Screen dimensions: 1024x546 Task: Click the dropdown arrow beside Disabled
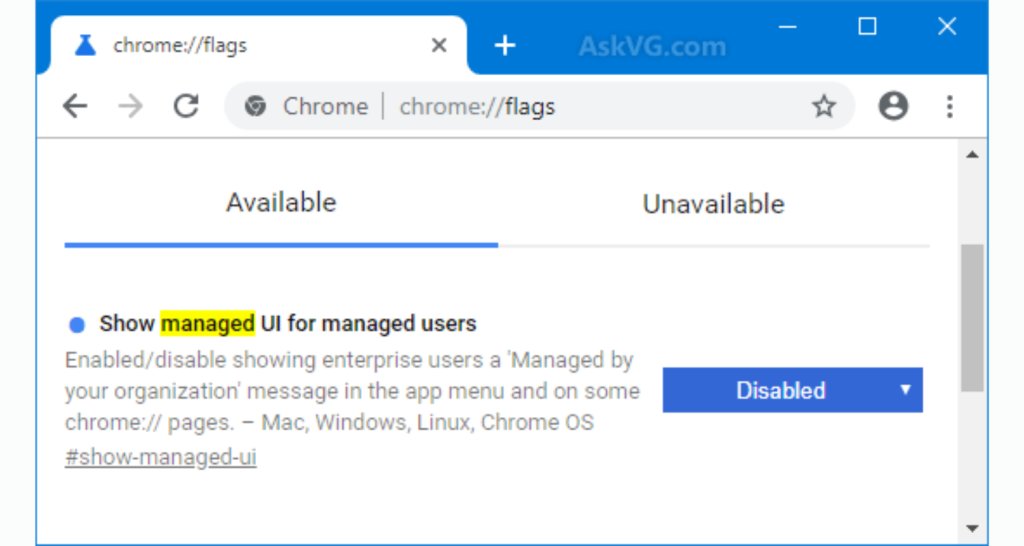905,390
